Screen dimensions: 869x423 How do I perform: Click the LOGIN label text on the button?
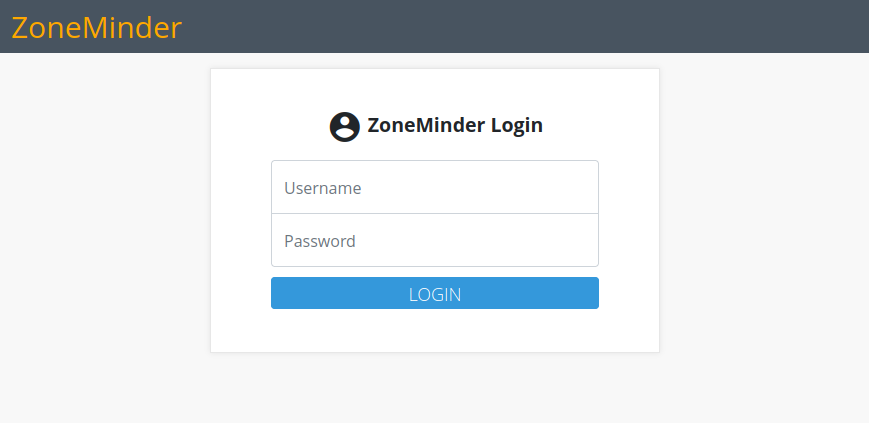tap(435, 294)
